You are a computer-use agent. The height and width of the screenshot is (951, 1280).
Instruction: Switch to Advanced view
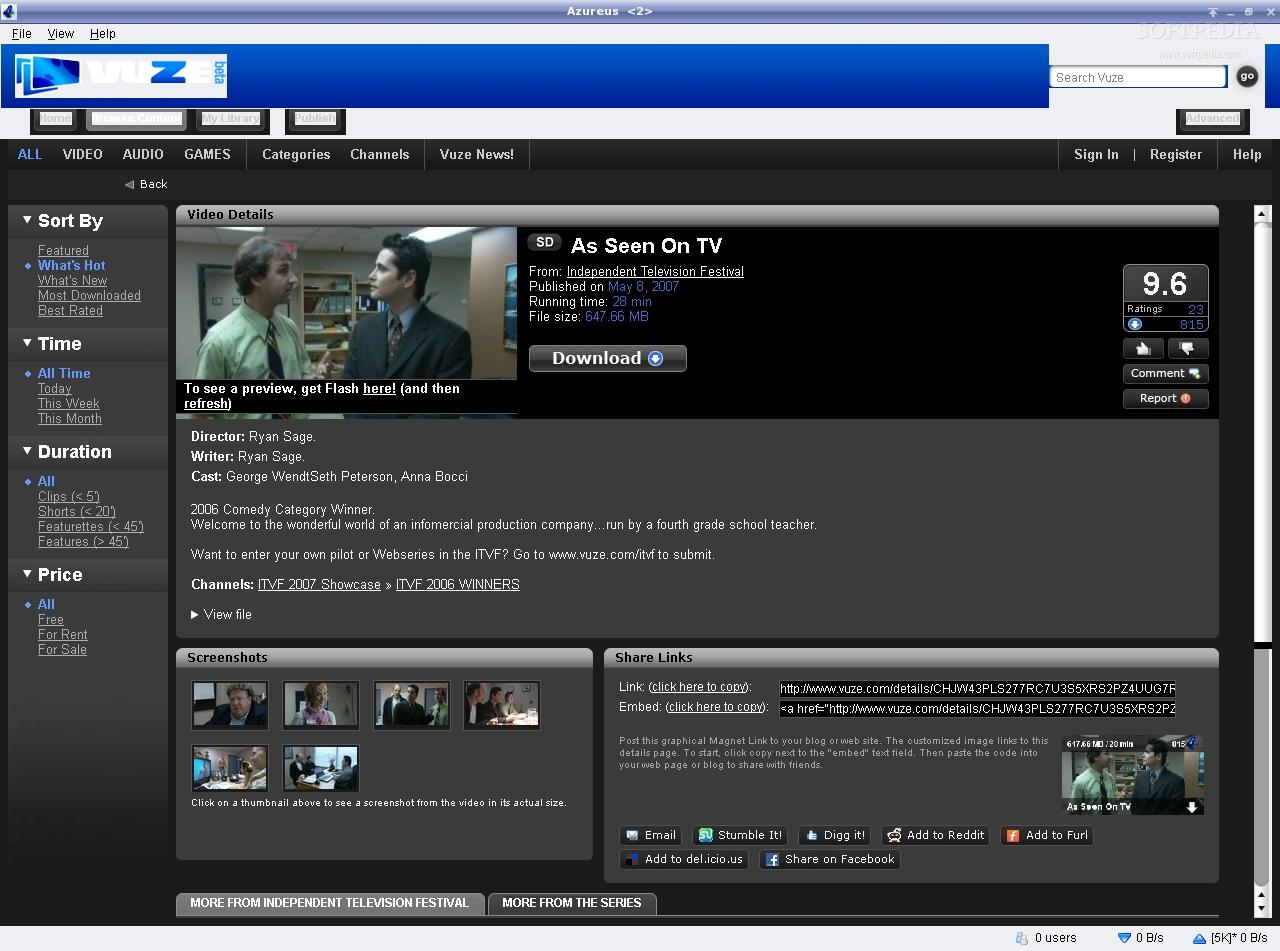[1212, 118]
